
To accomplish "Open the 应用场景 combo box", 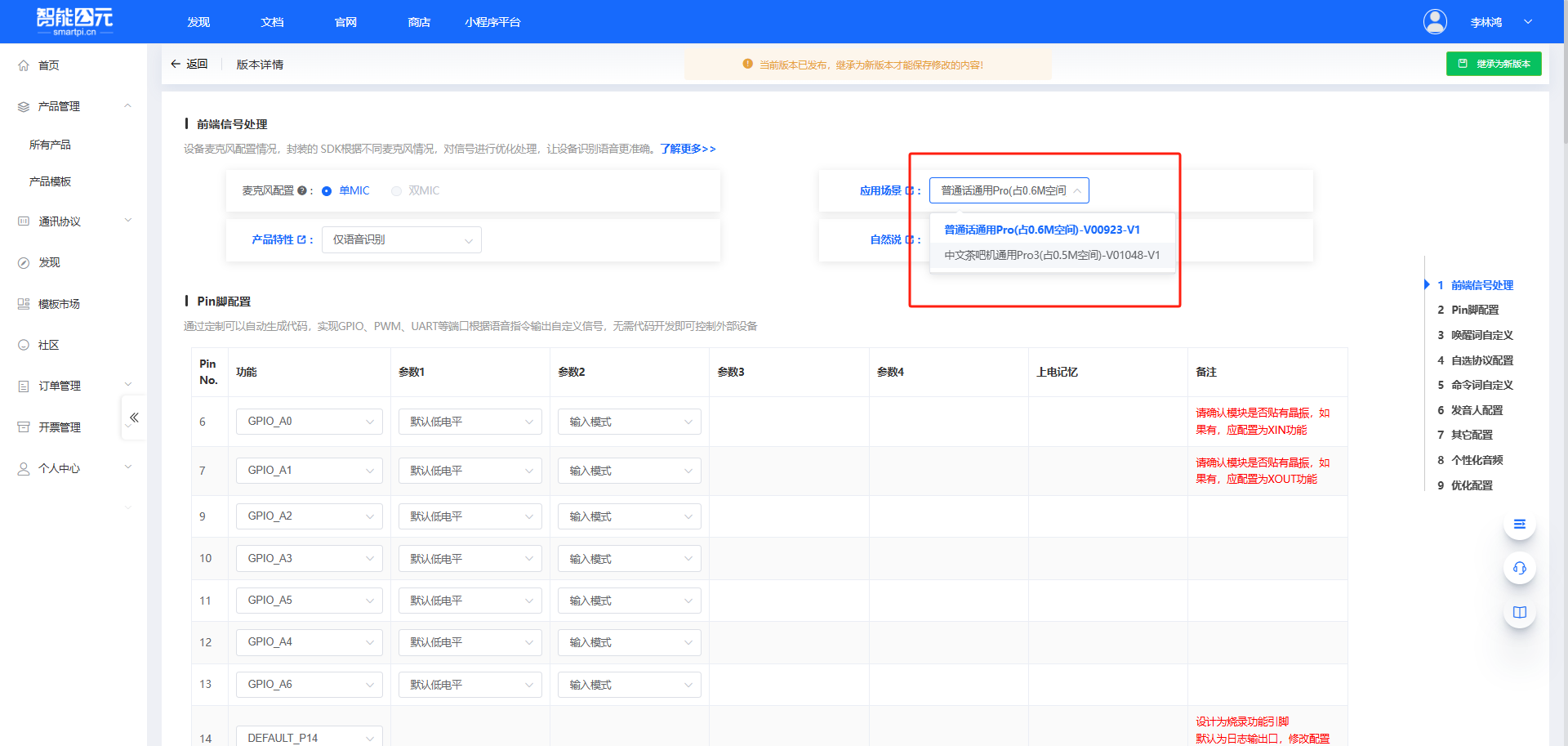I will coord(1009,191).
